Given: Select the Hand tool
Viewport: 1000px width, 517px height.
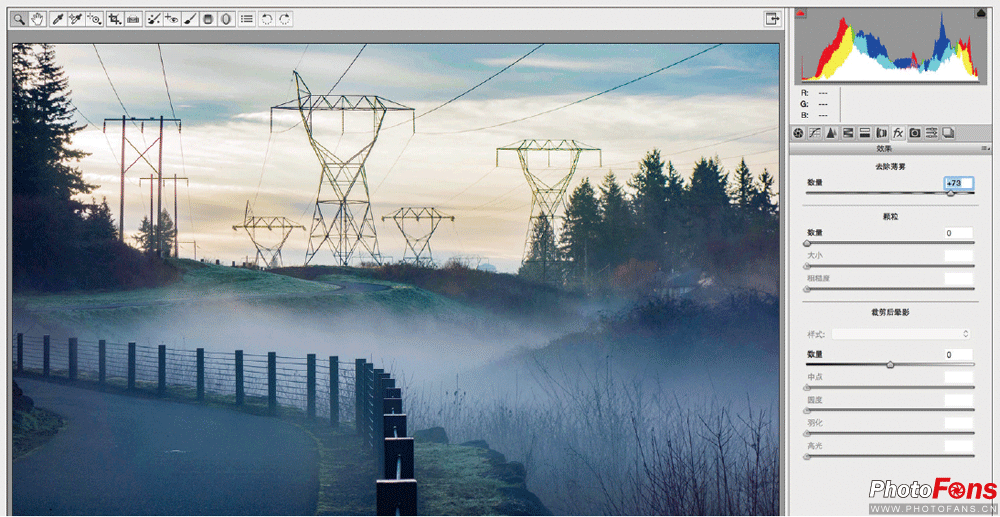Looking at the screenshot, I should click(38, 19).
